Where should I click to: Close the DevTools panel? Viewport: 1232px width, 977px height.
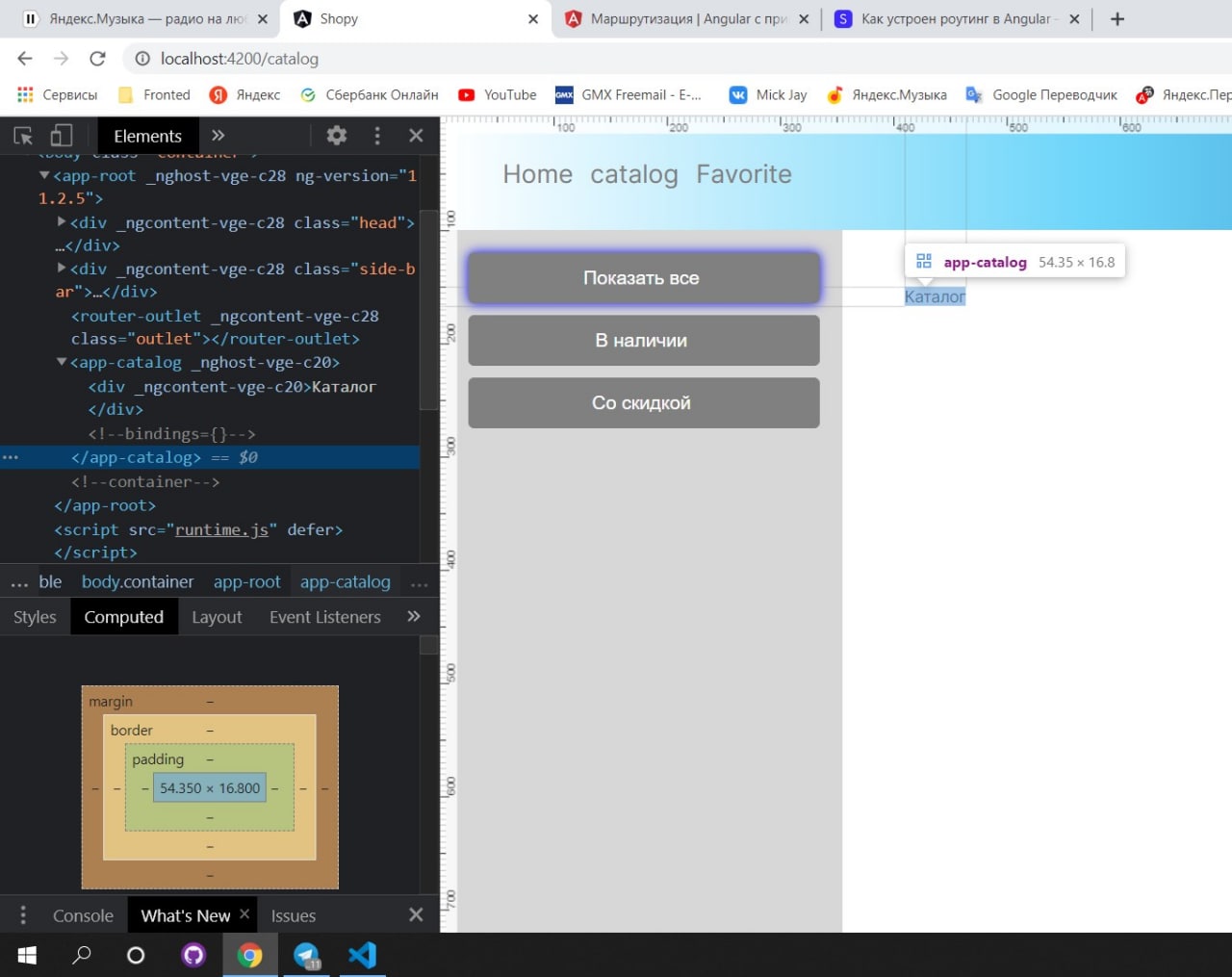416,136
